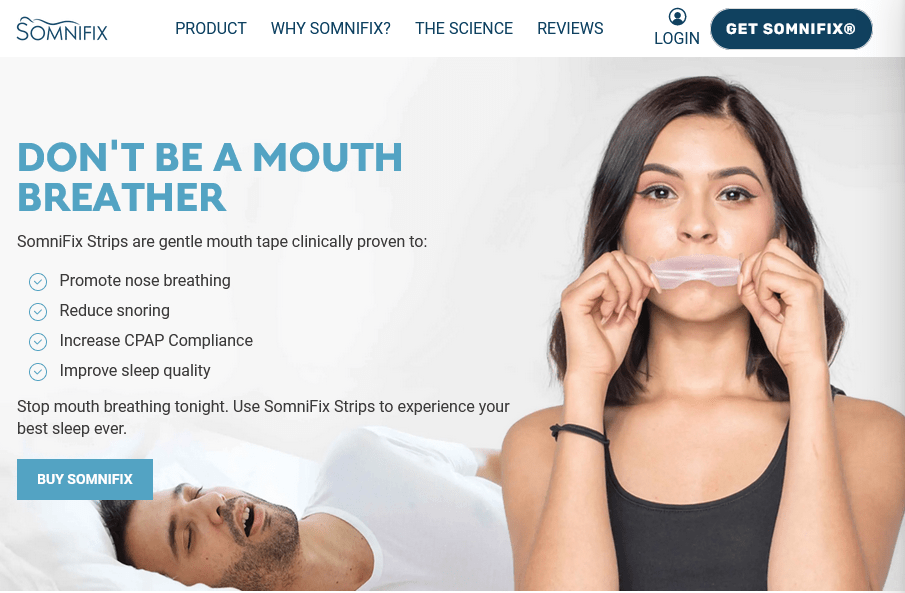Click the Increase CPAP Compliance text
The image size is (905, 593).
point(156,341)
